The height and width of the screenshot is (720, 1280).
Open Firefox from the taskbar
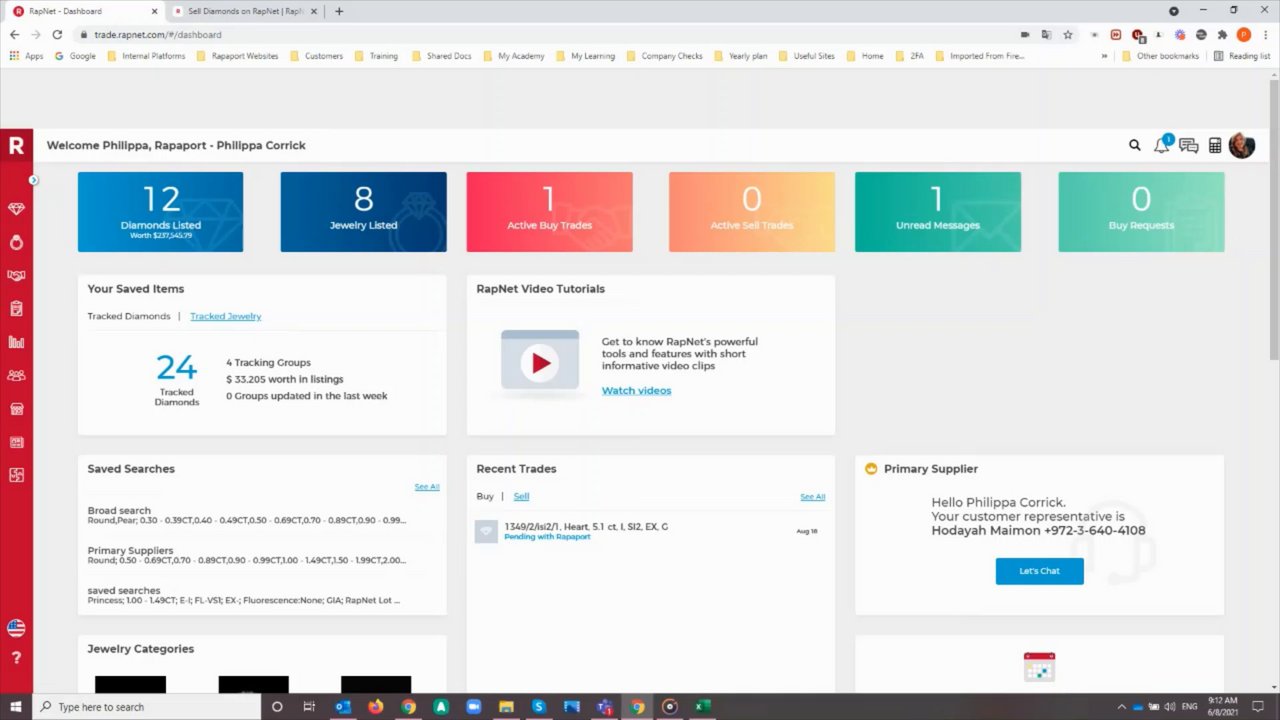(x=375, y=706)
